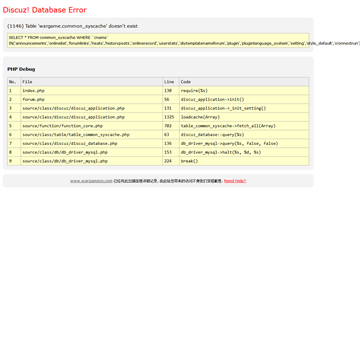The height and width of the screenshot is (360, 360).
Task: Click the Discuz! Database Error heading
Action: click(x=45, y=10)
